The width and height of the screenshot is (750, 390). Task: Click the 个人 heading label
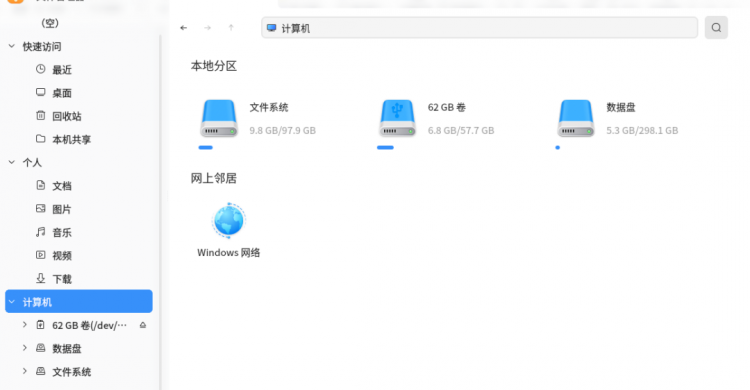[x=32, y=163]
